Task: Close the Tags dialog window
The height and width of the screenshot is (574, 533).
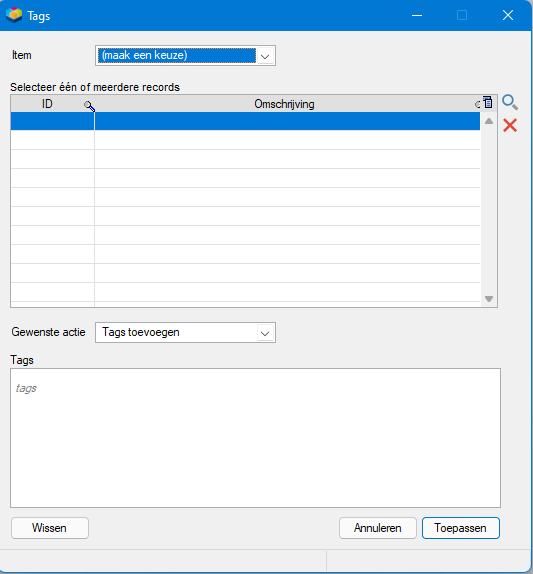Action: click(508, 15)
